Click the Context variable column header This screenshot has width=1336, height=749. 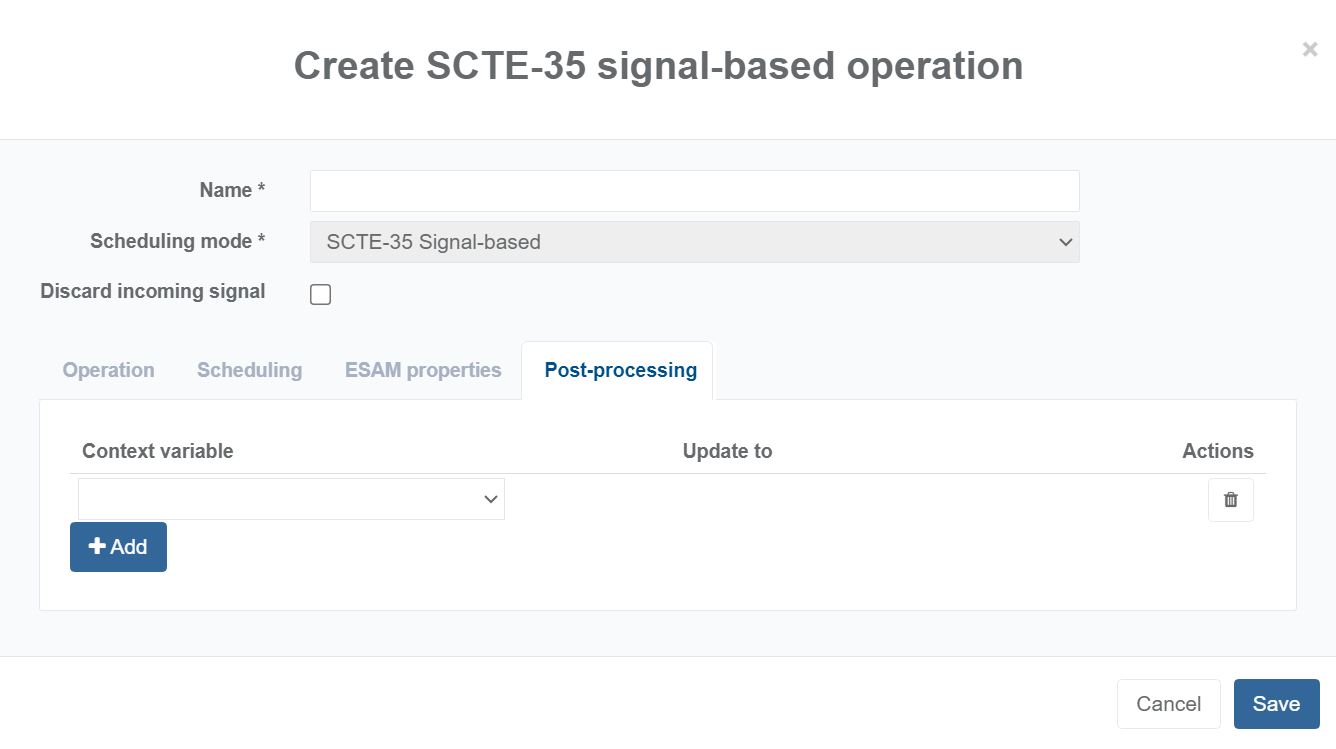pos(157,451)
